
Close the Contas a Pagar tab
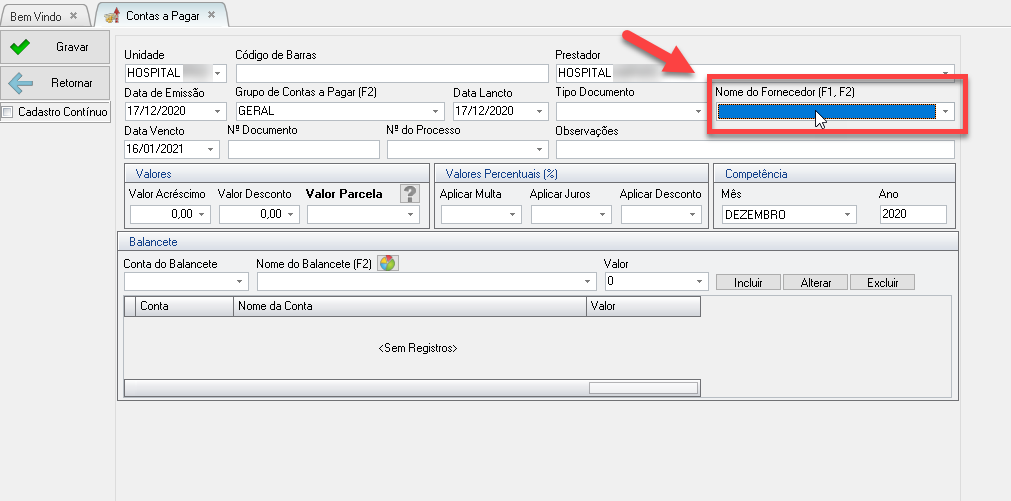[x=211, y=15]
